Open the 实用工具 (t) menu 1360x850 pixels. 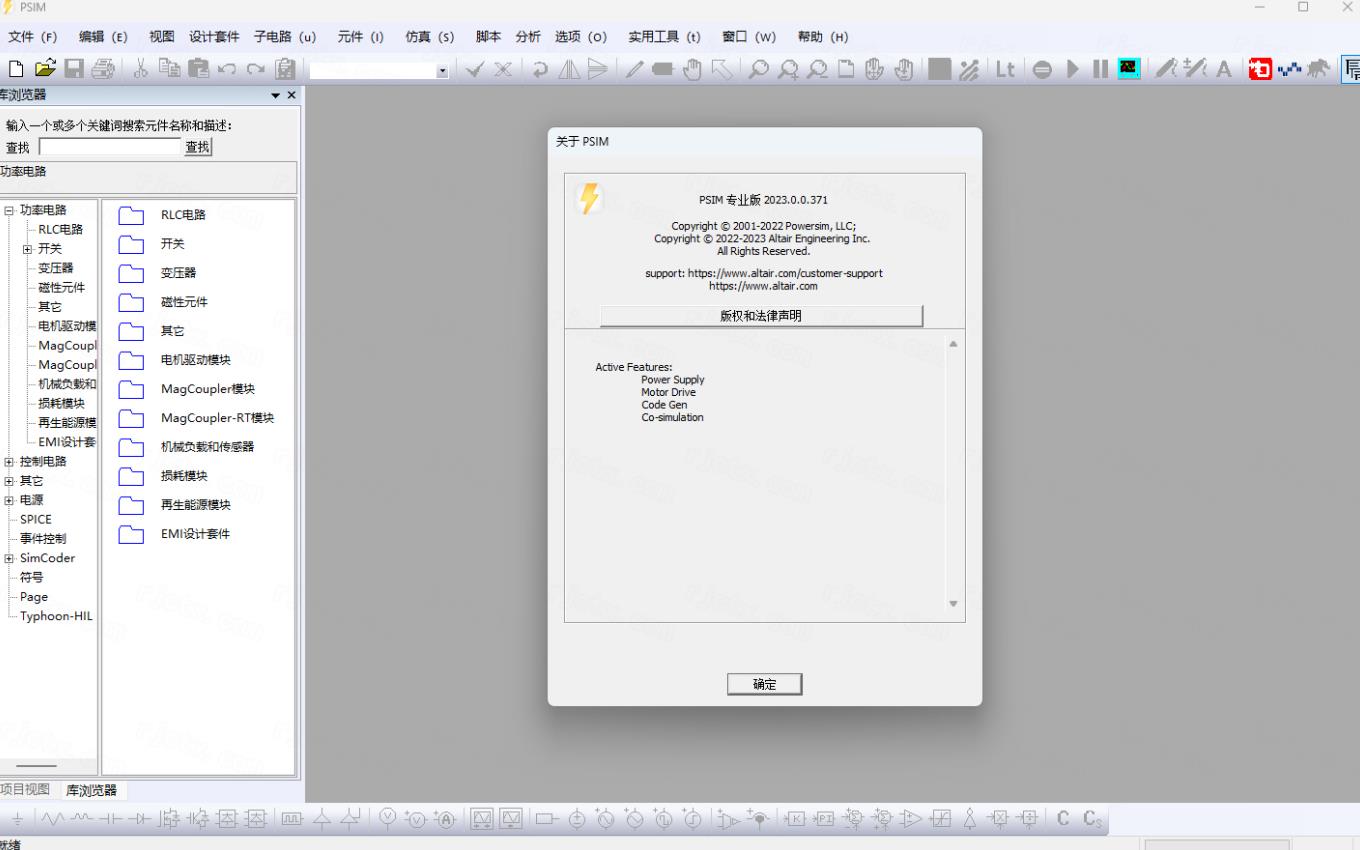pos(664,37)
